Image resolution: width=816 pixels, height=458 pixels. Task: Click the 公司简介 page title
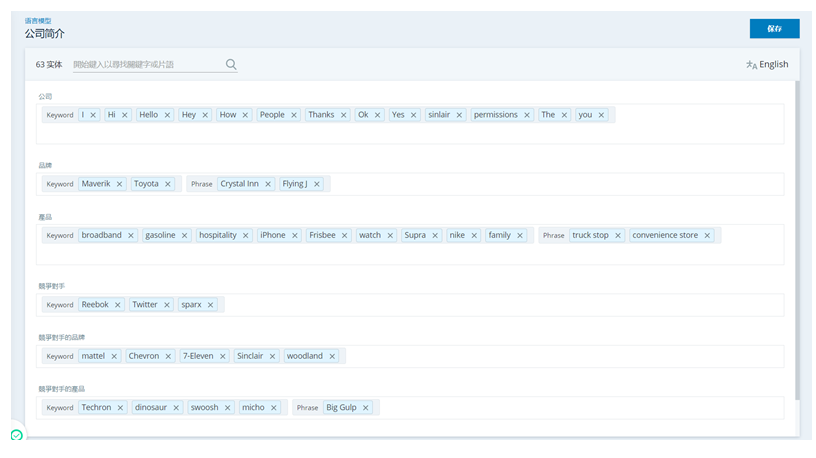tap(45, 34)
